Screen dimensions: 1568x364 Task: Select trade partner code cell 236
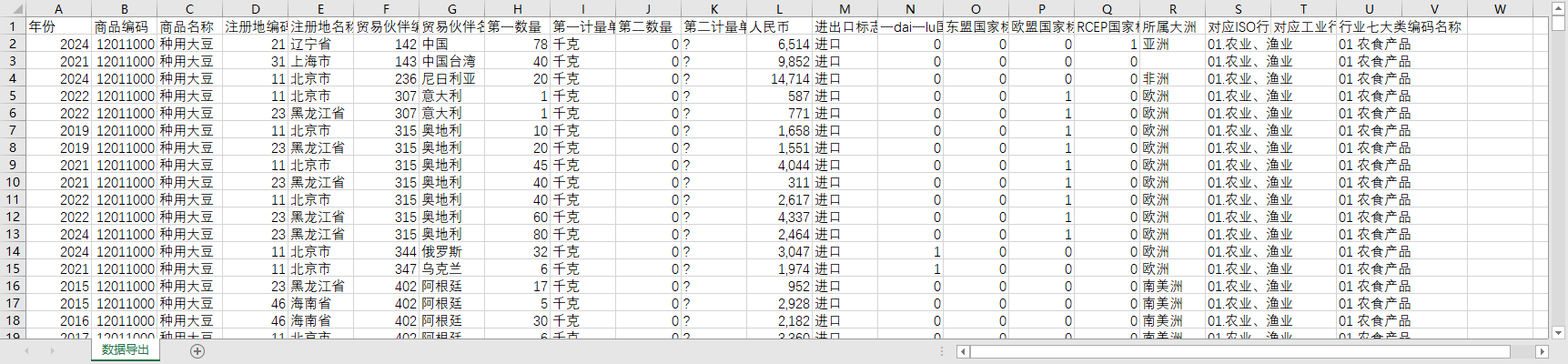coord(387,78)
